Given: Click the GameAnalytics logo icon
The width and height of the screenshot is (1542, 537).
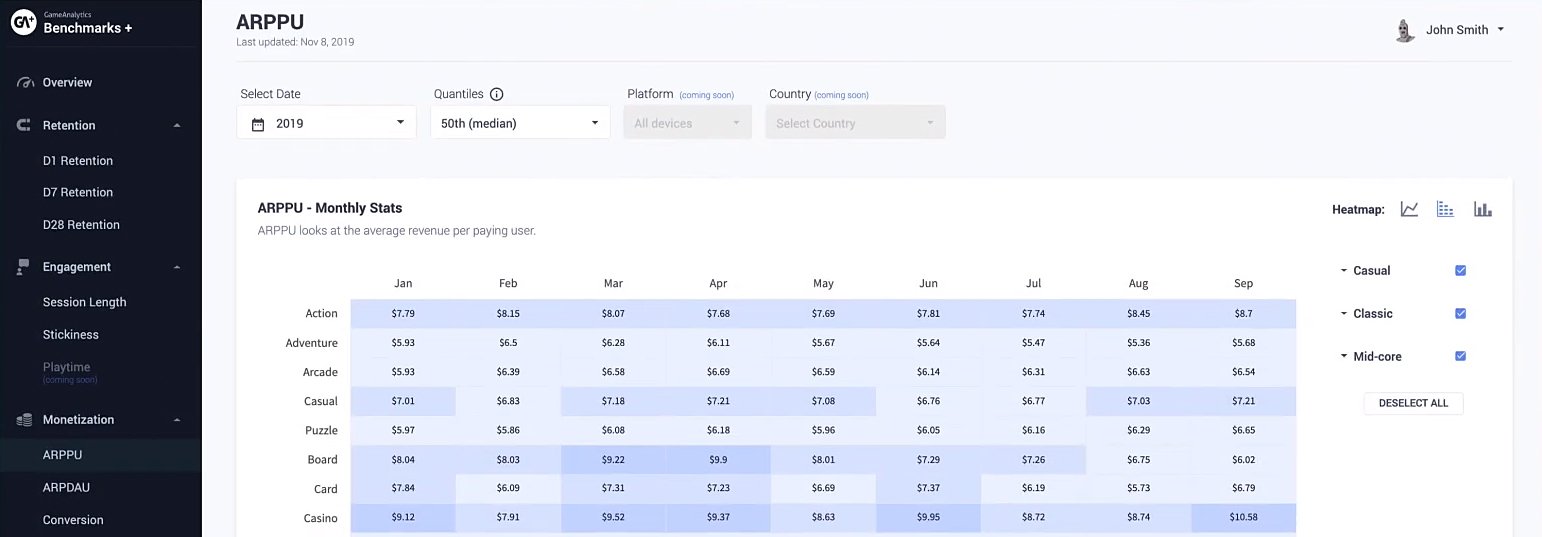Looking at the screenshot, I should point(23,23).
